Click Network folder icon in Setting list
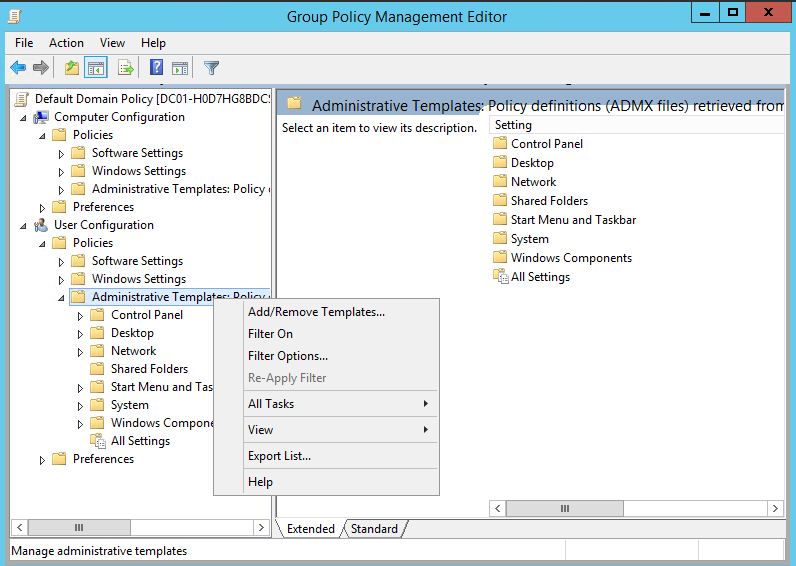 pyautogui.click(x=500, y=181)
